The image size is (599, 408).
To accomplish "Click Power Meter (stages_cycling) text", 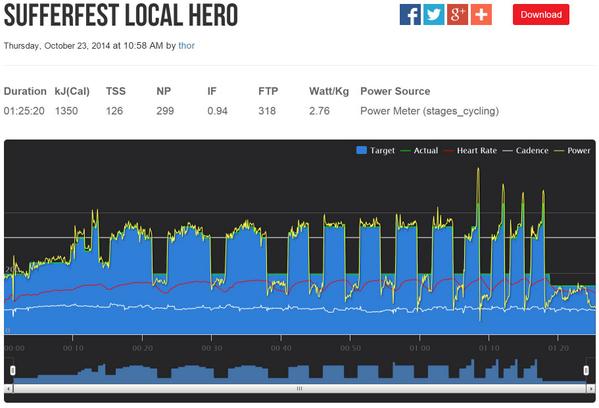I will pos(429,111).
